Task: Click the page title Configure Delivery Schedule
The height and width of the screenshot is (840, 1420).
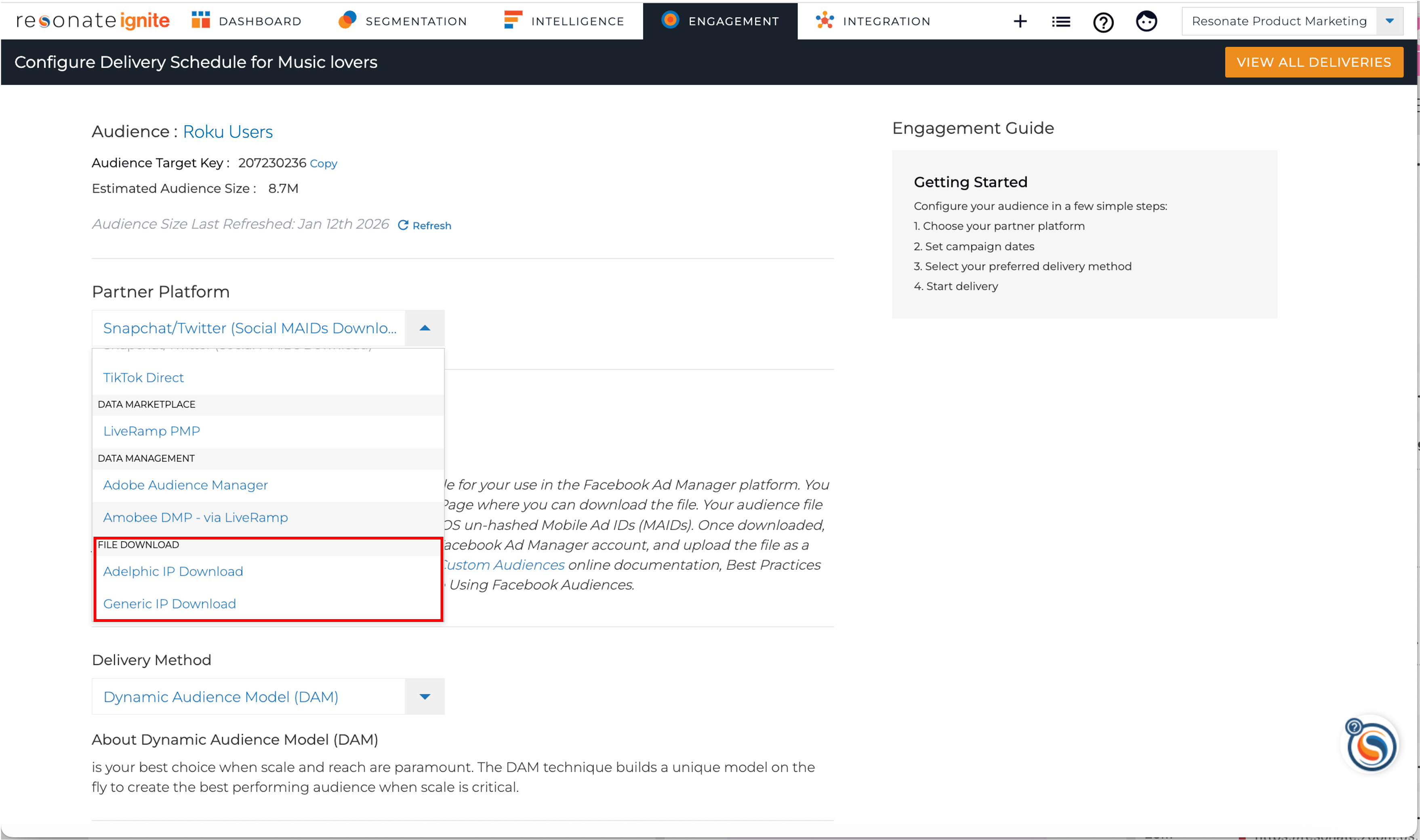Action: tap(196, 62)
